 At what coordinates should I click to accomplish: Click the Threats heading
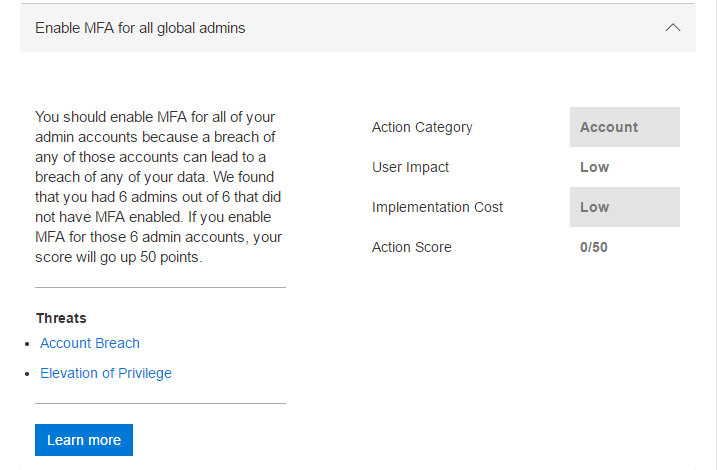coord(61,318)
